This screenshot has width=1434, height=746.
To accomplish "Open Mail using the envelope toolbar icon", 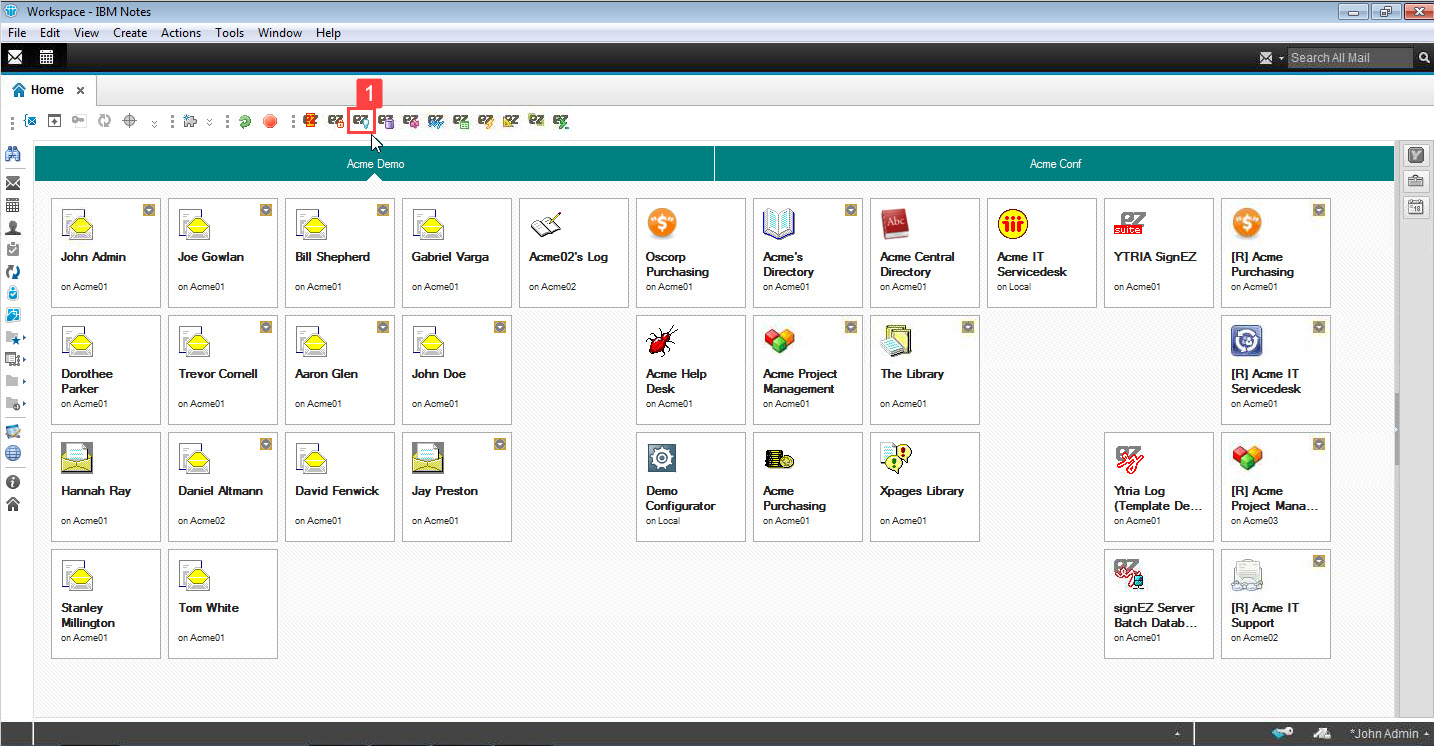I will click(14, 57).
